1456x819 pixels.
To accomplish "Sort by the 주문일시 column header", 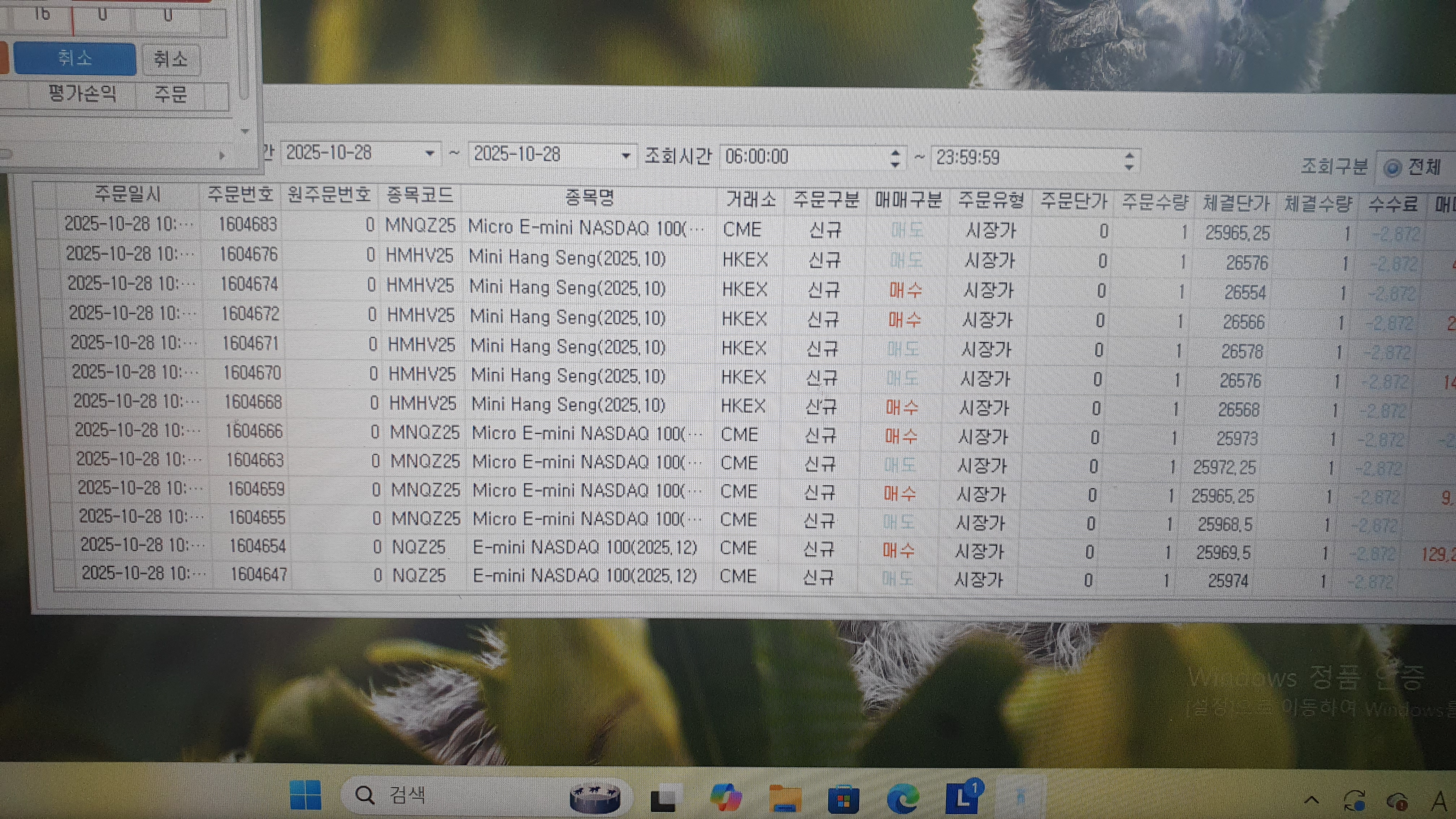I will (x=128, y=194).
